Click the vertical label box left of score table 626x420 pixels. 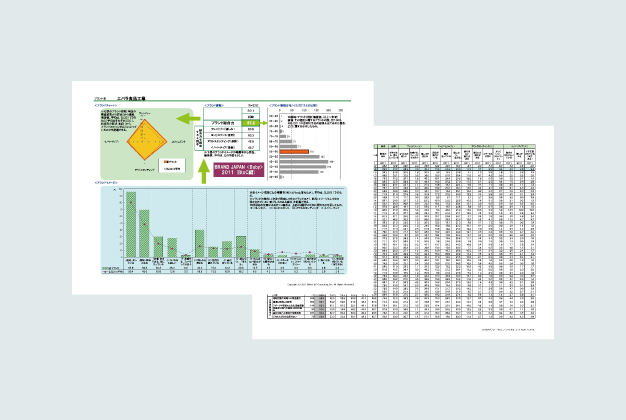(x=198, y=132)
